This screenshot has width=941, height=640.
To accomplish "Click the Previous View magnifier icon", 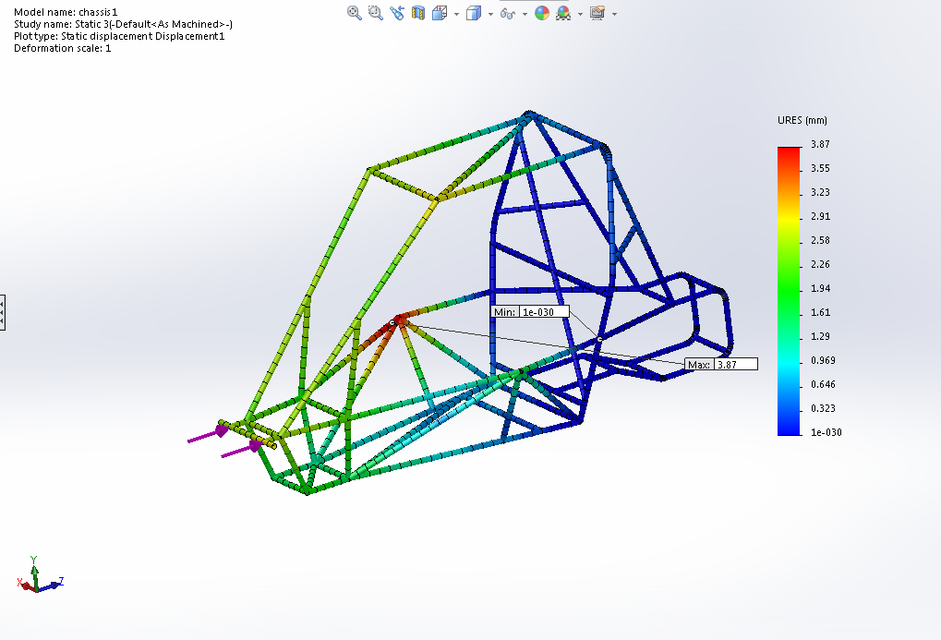I will point(396,13).
